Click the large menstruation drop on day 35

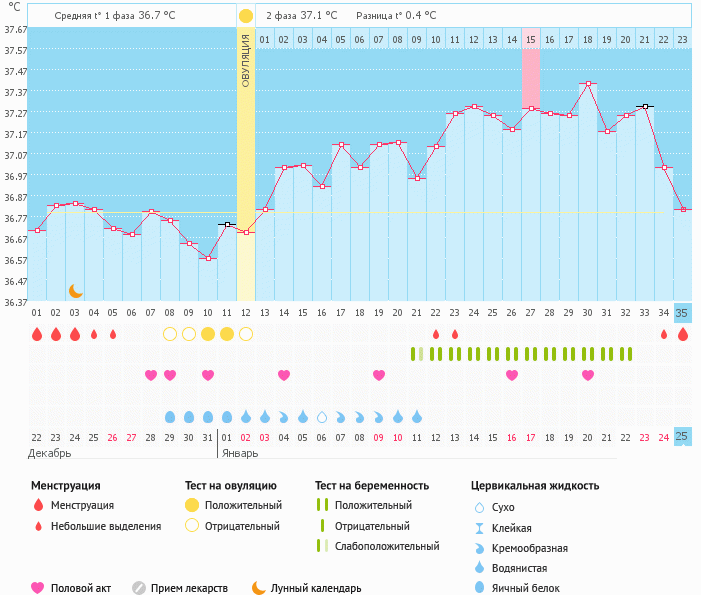[683, 334]
